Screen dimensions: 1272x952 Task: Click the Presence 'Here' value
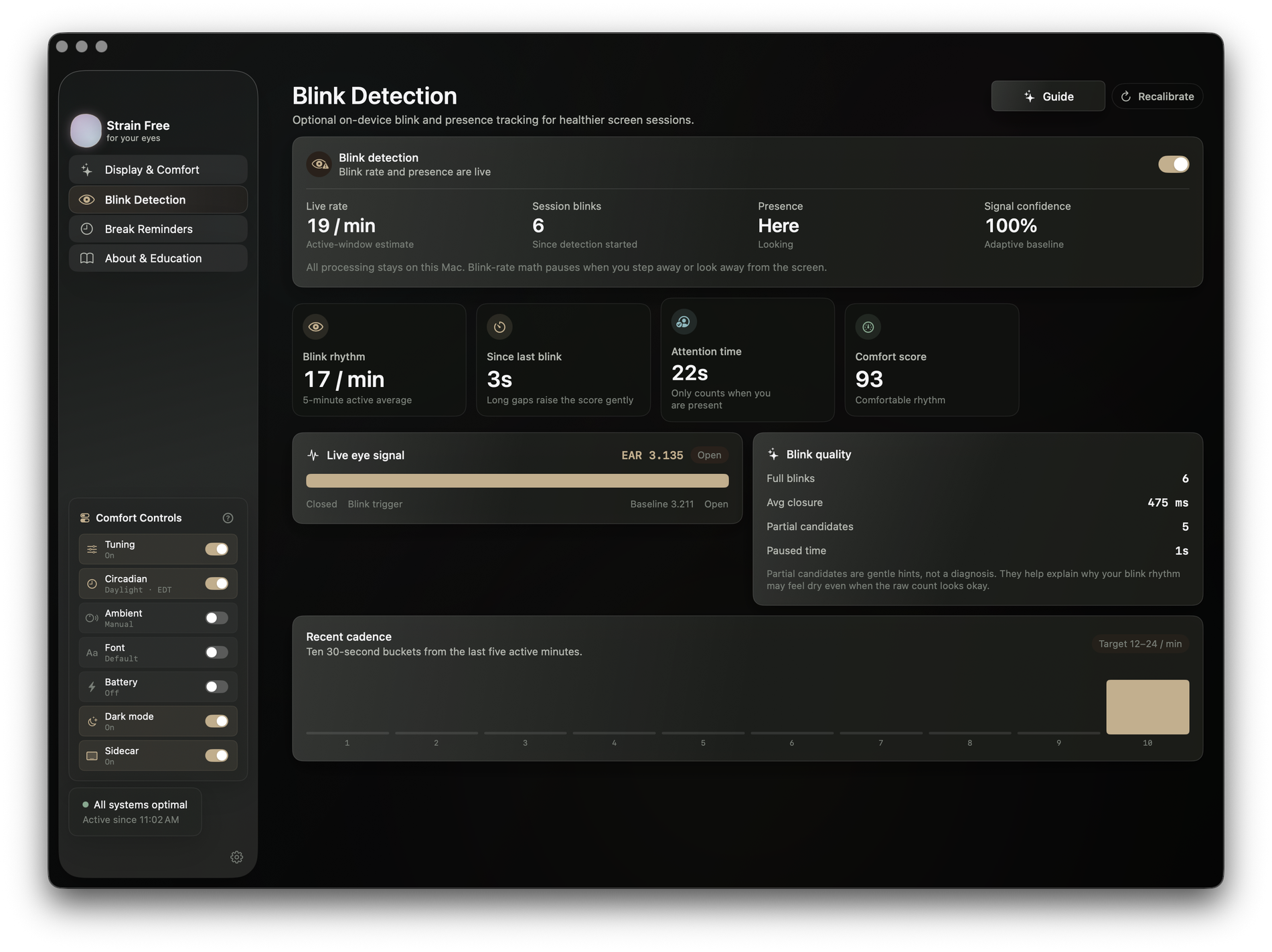(779, 226)
